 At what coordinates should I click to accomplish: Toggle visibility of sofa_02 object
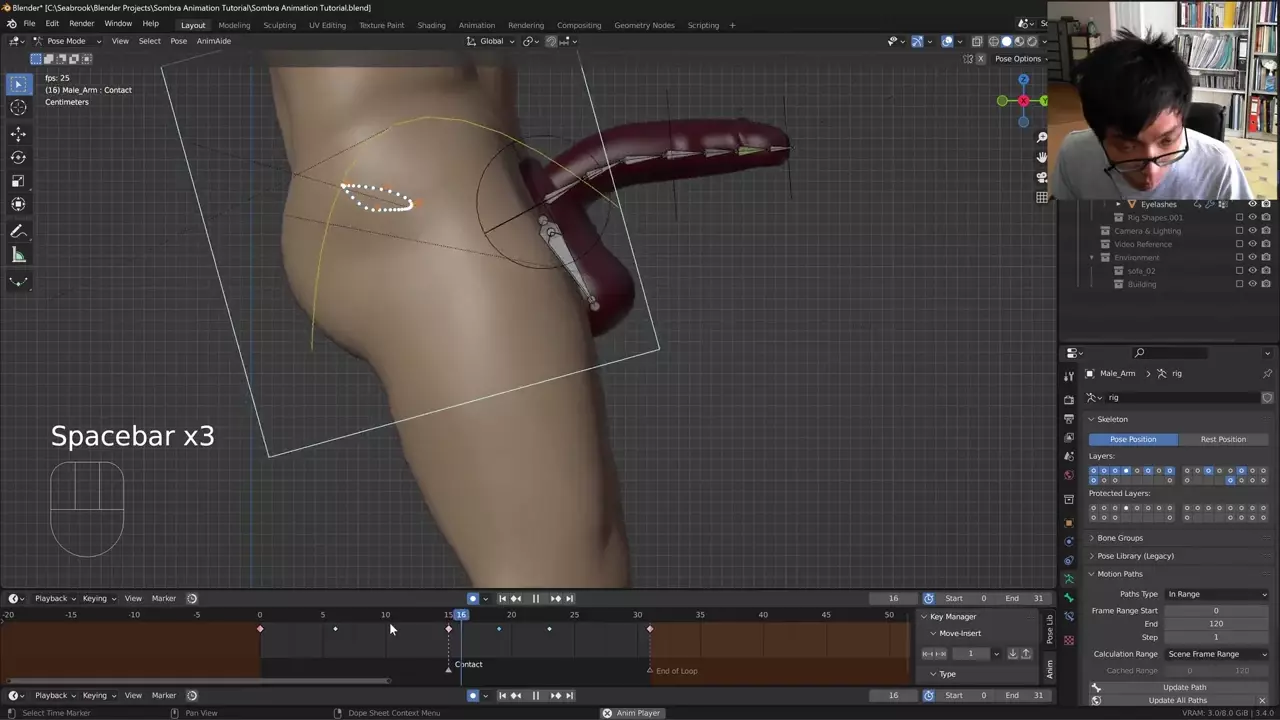1252,271
